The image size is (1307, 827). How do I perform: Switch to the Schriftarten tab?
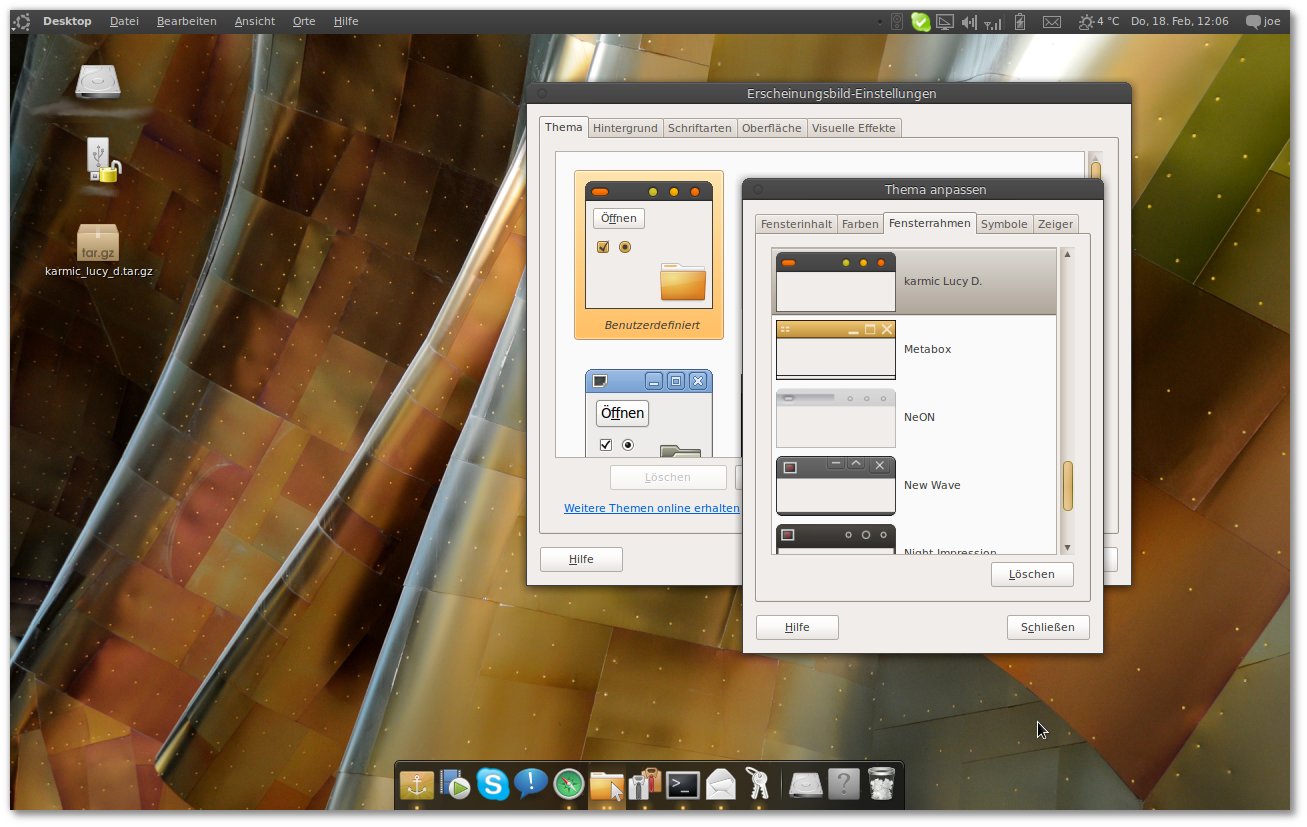700,128
